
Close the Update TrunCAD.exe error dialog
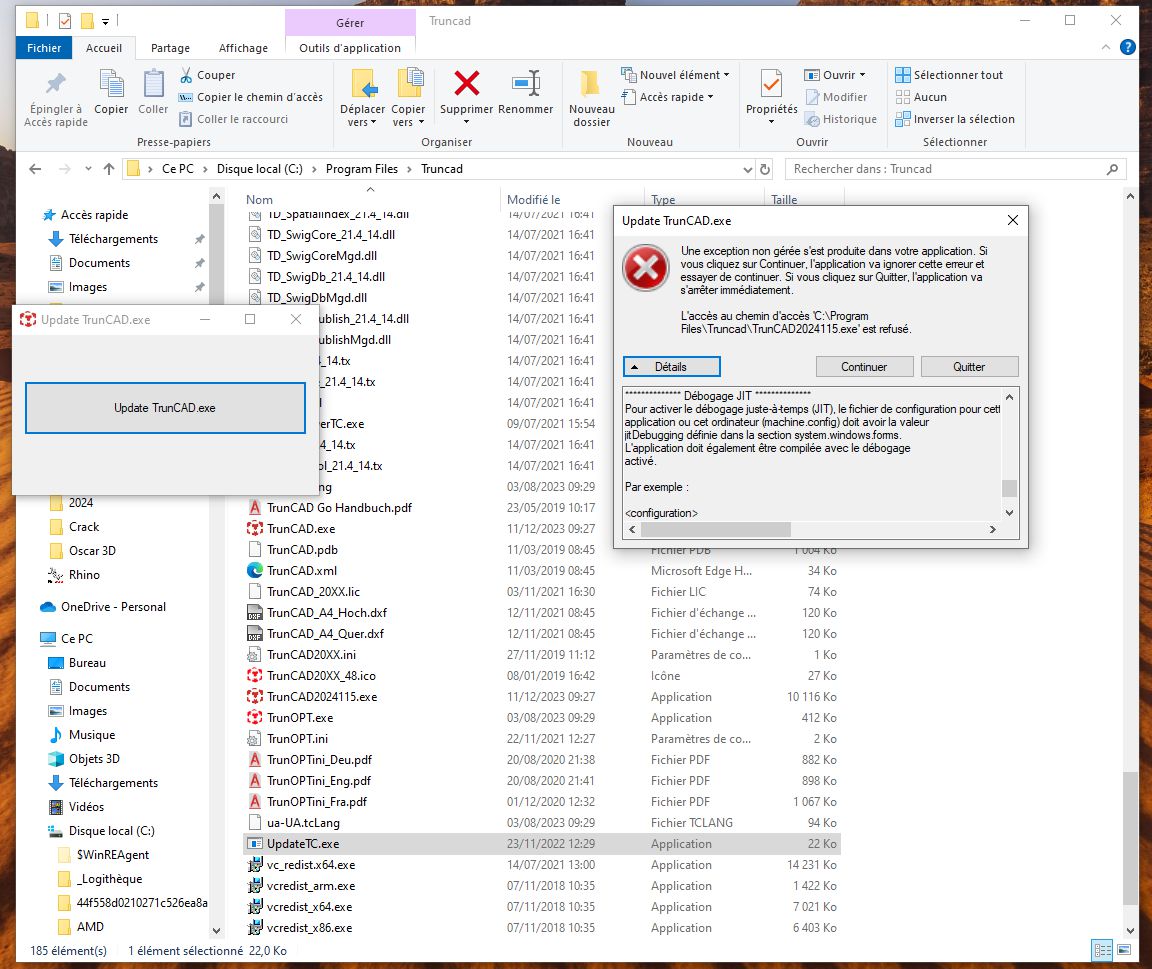(1012, 220)
